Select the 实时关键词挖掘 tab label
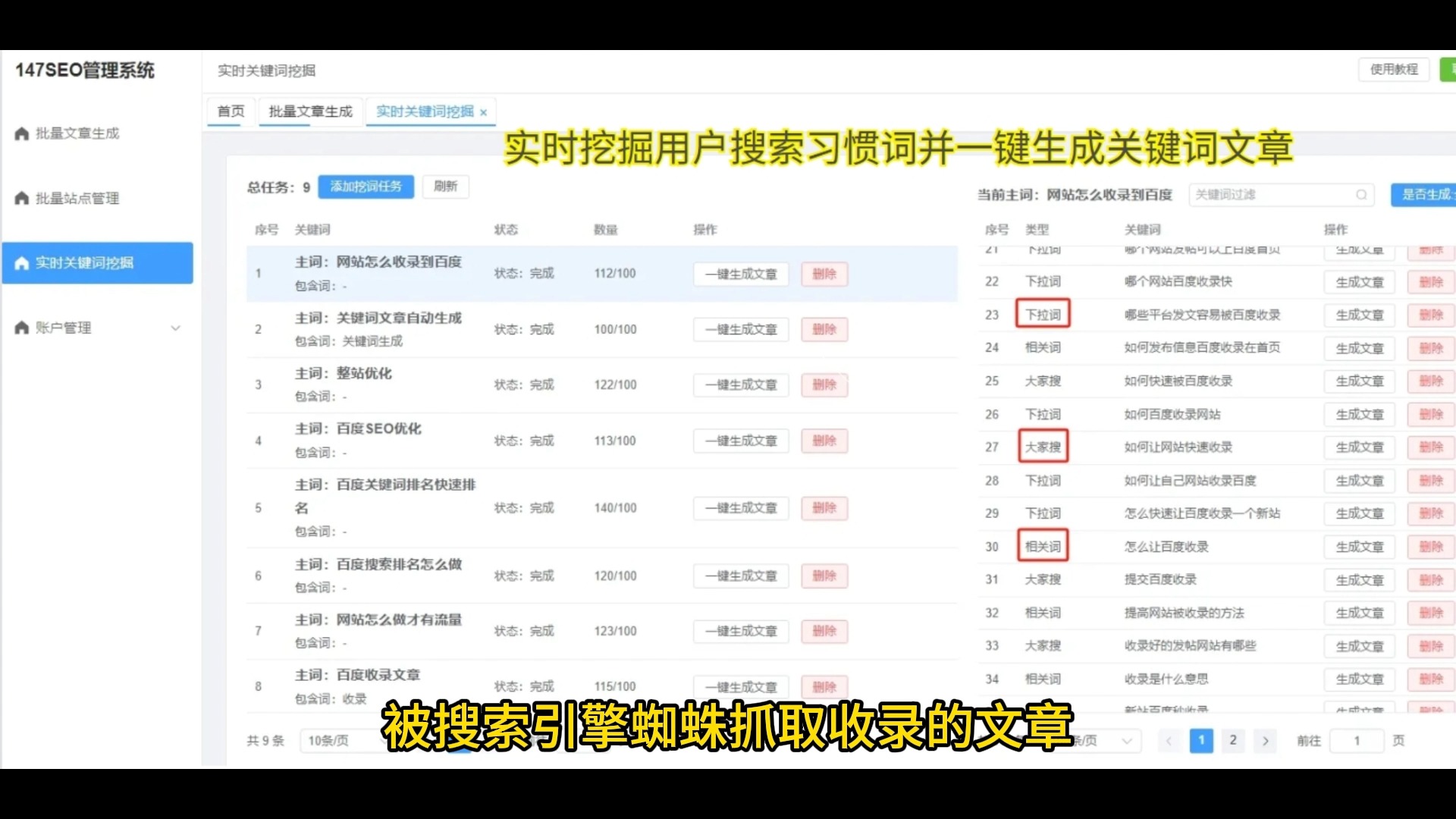The width and height of the screenshot is (1456, 819). pos(425,111)
